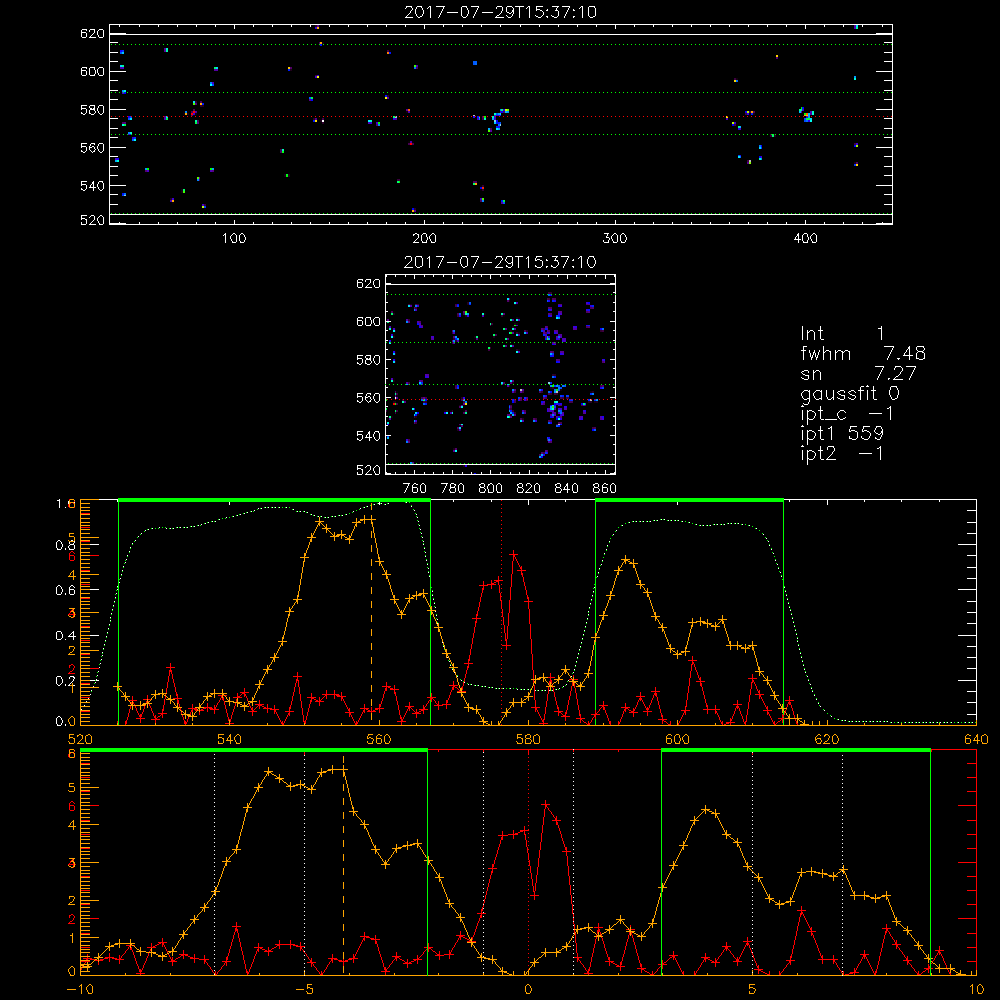This screenshot has width=1000, height=1000.
Task: Click the third plot x-axis label 600
Action: pos(677,739)
